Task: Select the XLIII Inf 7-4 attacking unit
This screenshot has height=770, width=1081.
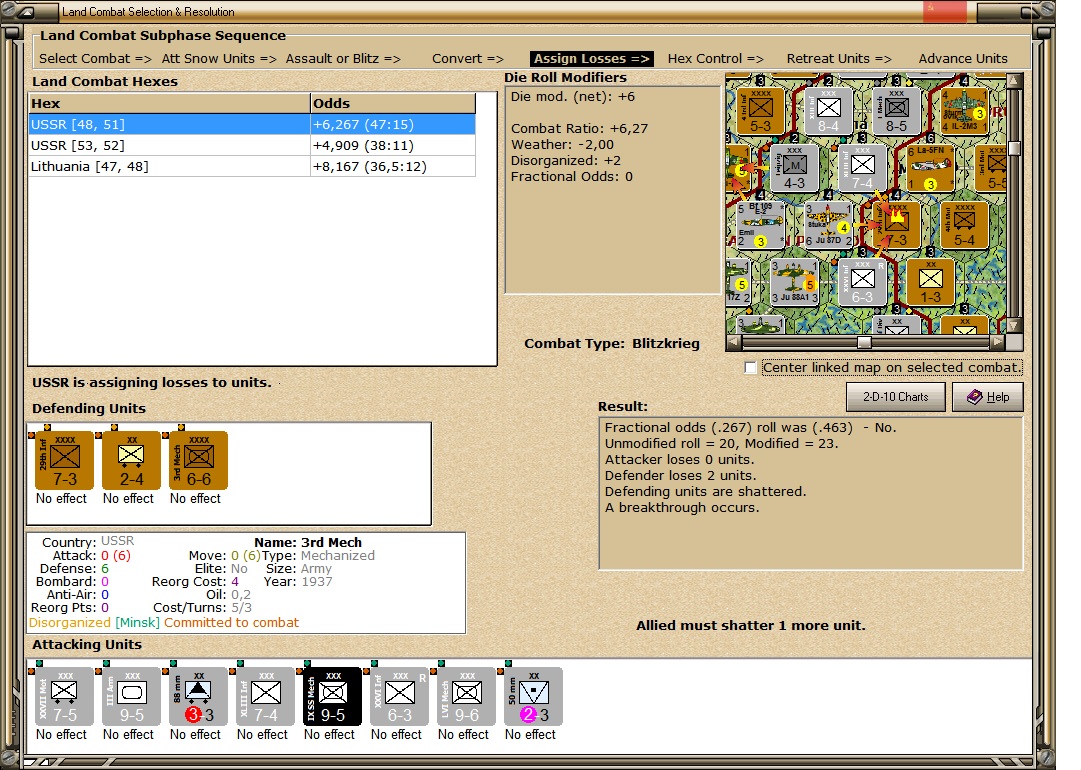Action: [265, 696]
